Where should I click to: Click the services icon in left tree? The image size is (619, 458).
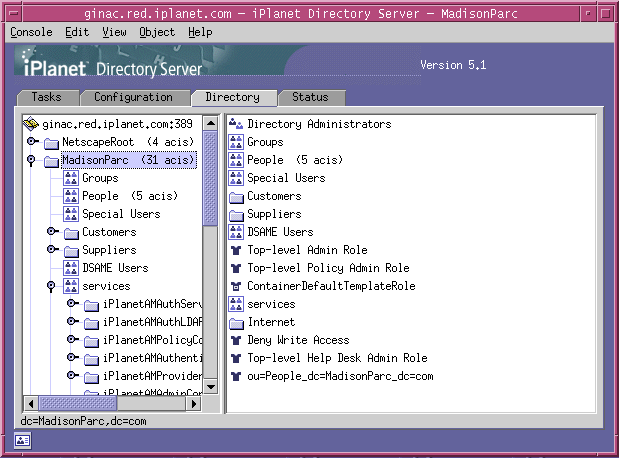[71, 286]
